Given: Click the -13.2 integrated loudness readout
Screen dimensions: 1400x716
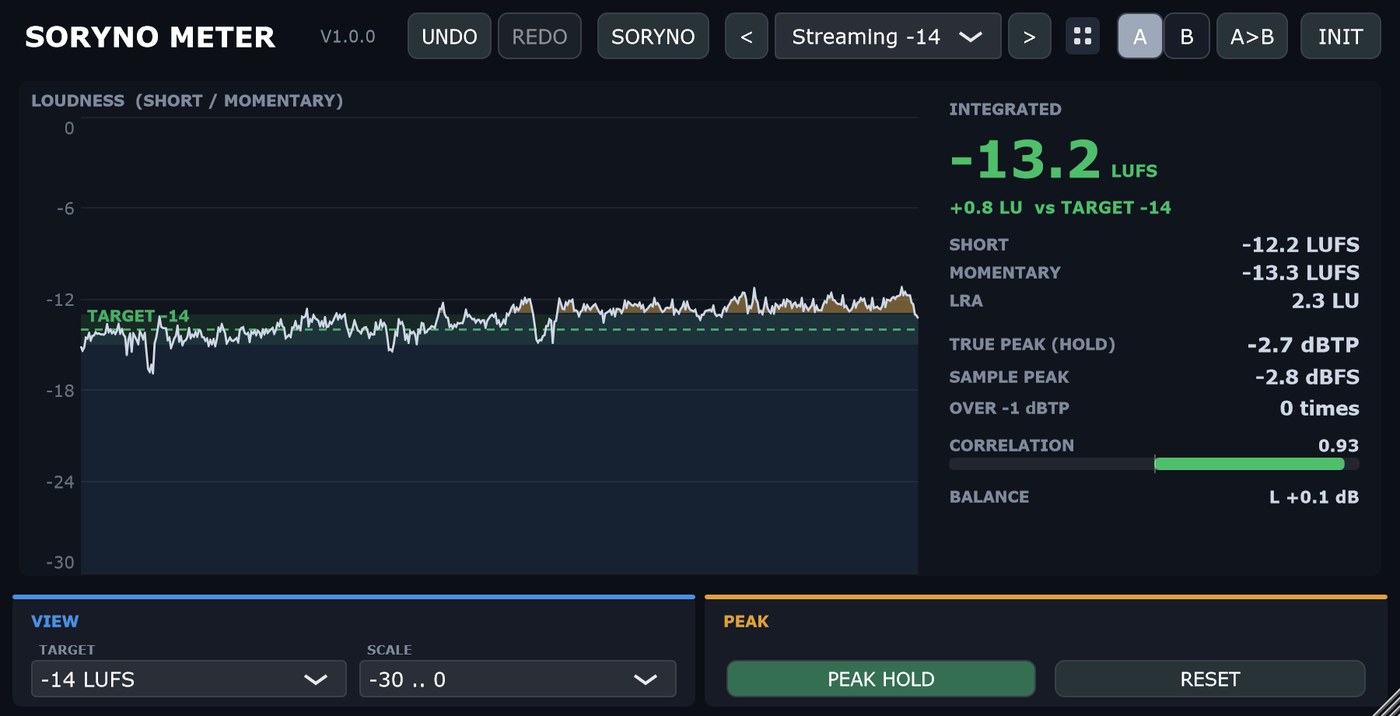Looking at the screenshot, I should coord(1025,160).
